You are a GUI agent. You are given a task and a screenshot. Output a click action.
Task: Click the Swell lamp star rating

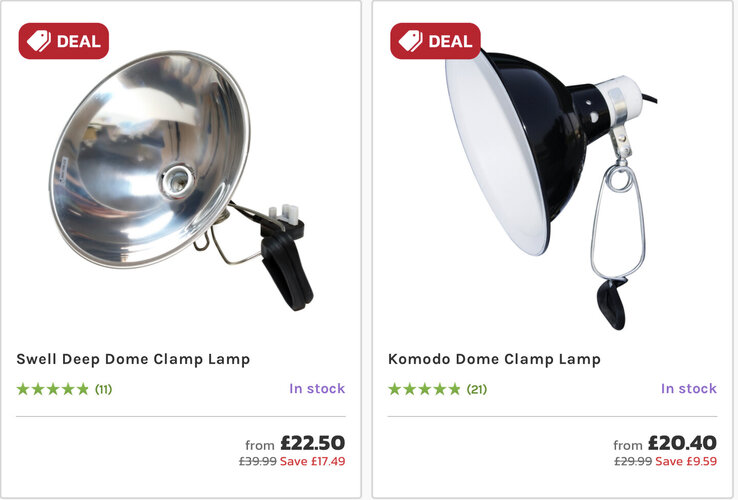(x=53, y=389)
